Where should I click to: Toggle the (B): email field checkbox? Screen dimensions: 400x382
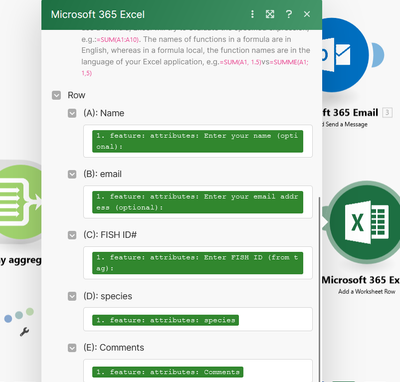72,174
